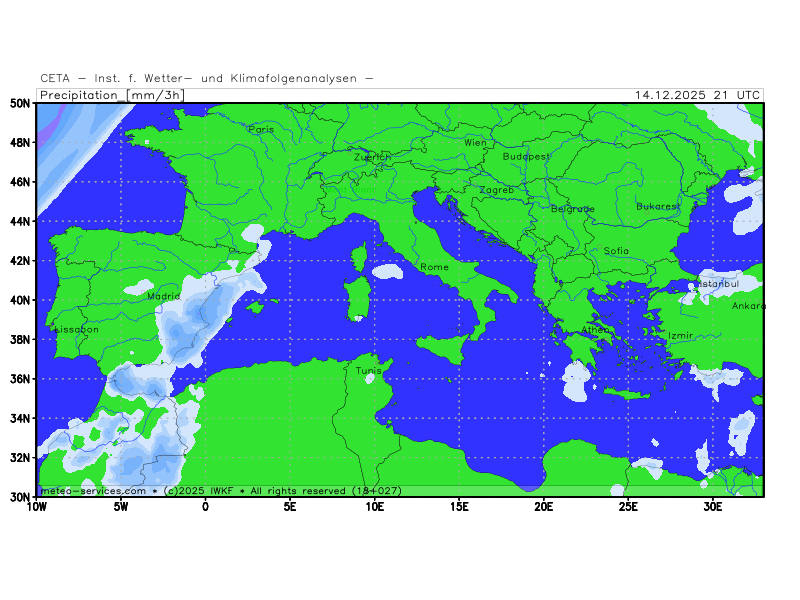Click the 50N latitude axis label
This screenshot has height=600, width=800.
(x=20, y=103)
